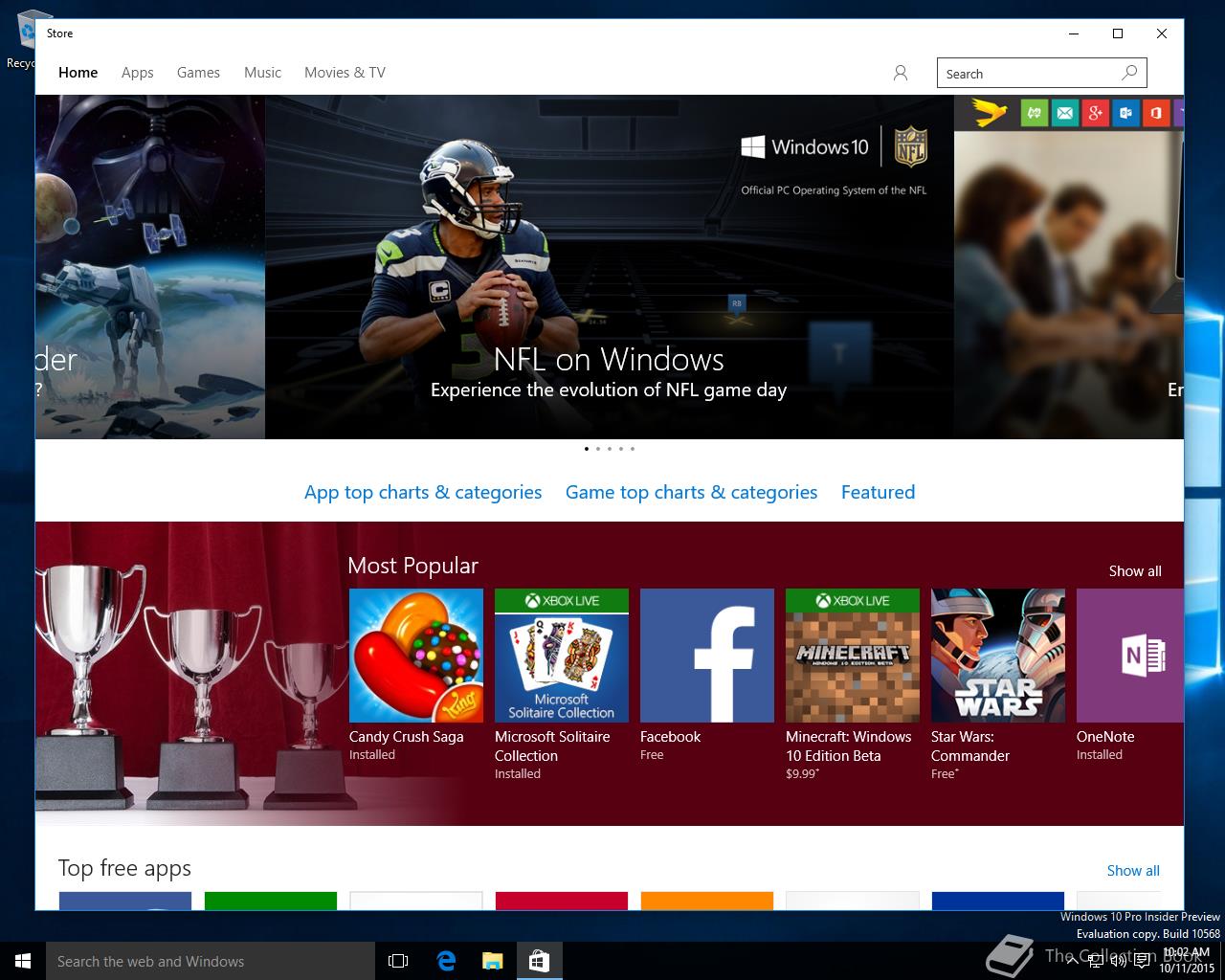Click the magnifier search icon
The image size is (1225, 980).
coord(1129,73)
